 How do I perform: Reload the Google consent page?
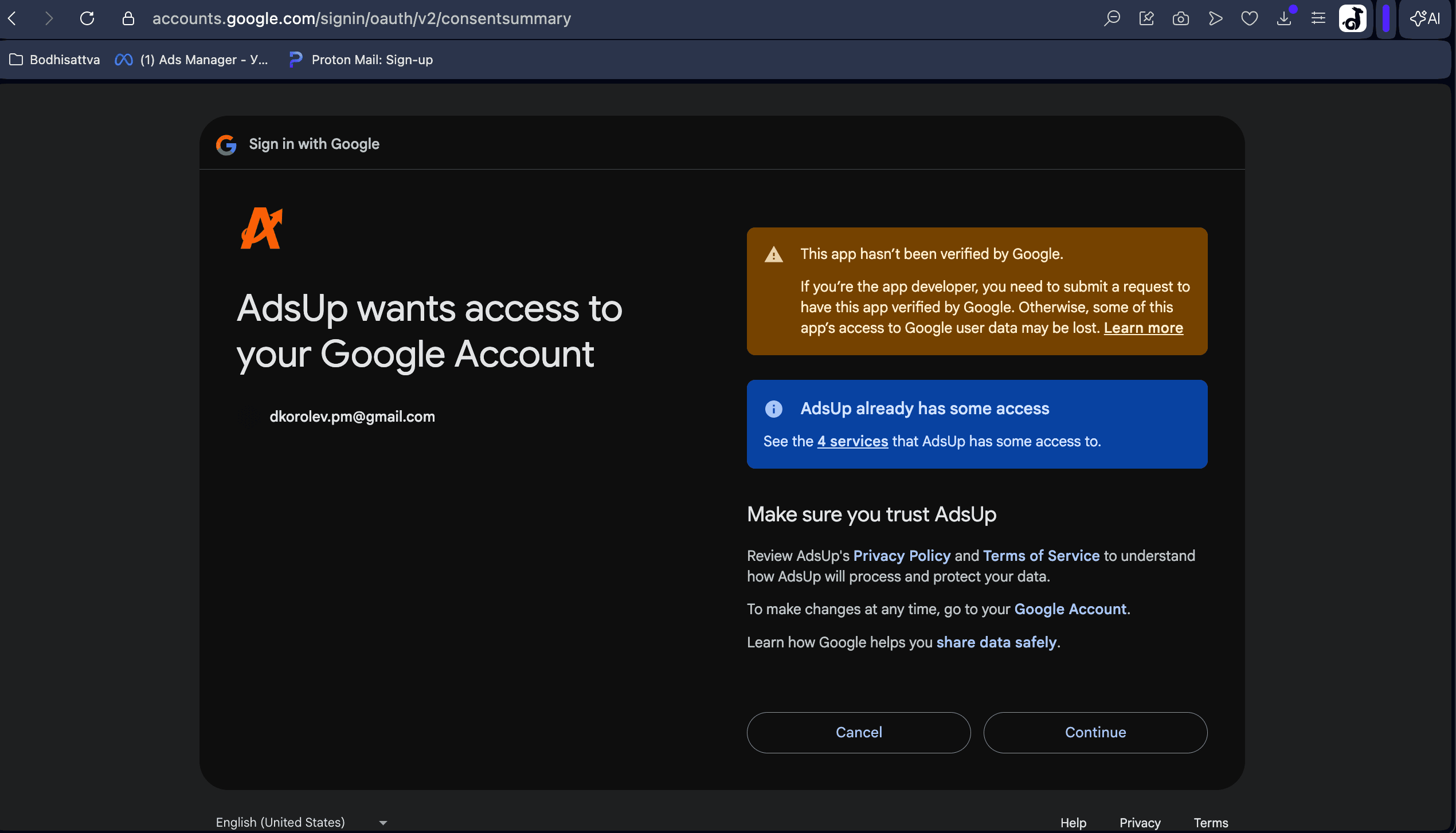point(87,18)
